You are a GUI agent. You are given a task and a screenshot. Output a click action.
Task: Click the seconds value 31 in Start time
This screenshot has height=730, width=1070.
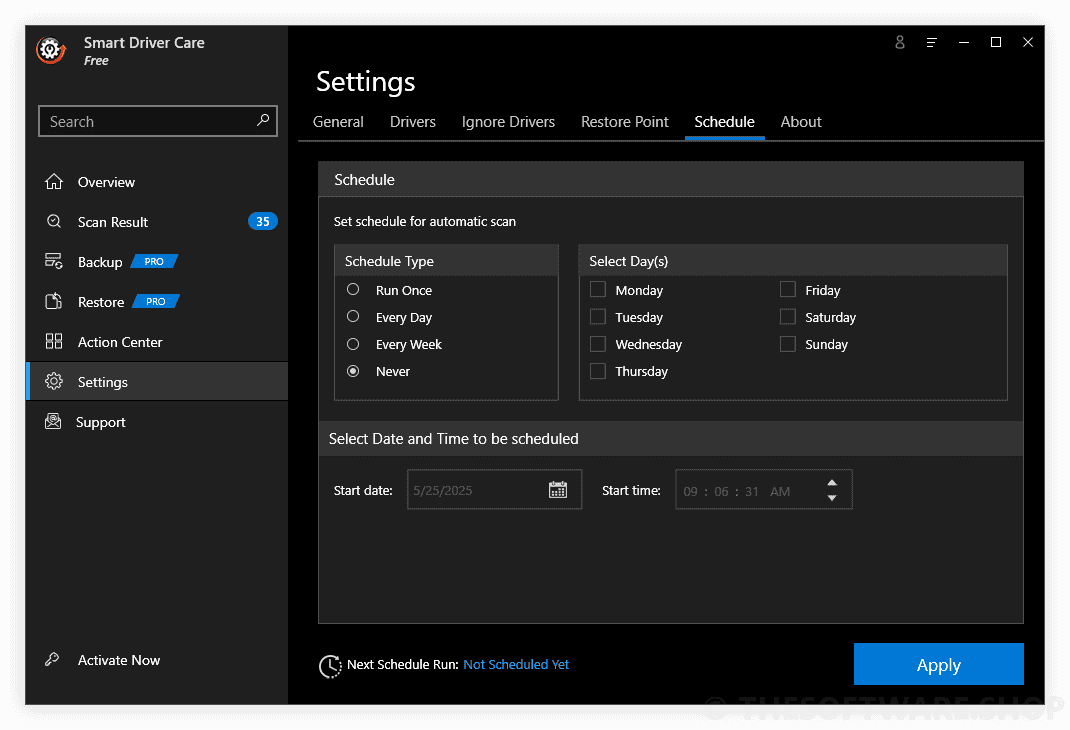[x=751, y=491]
